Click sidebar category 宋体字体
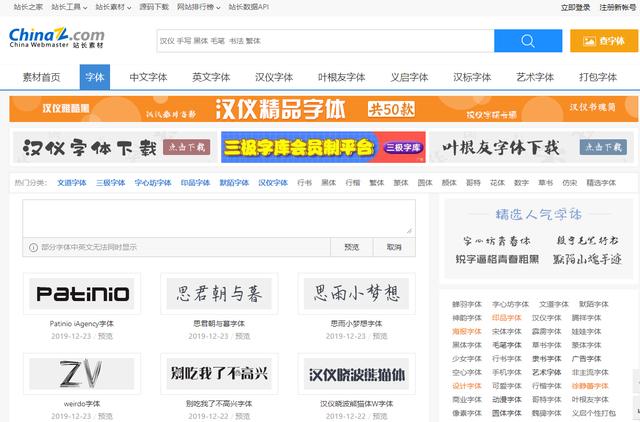 [507, 332]
